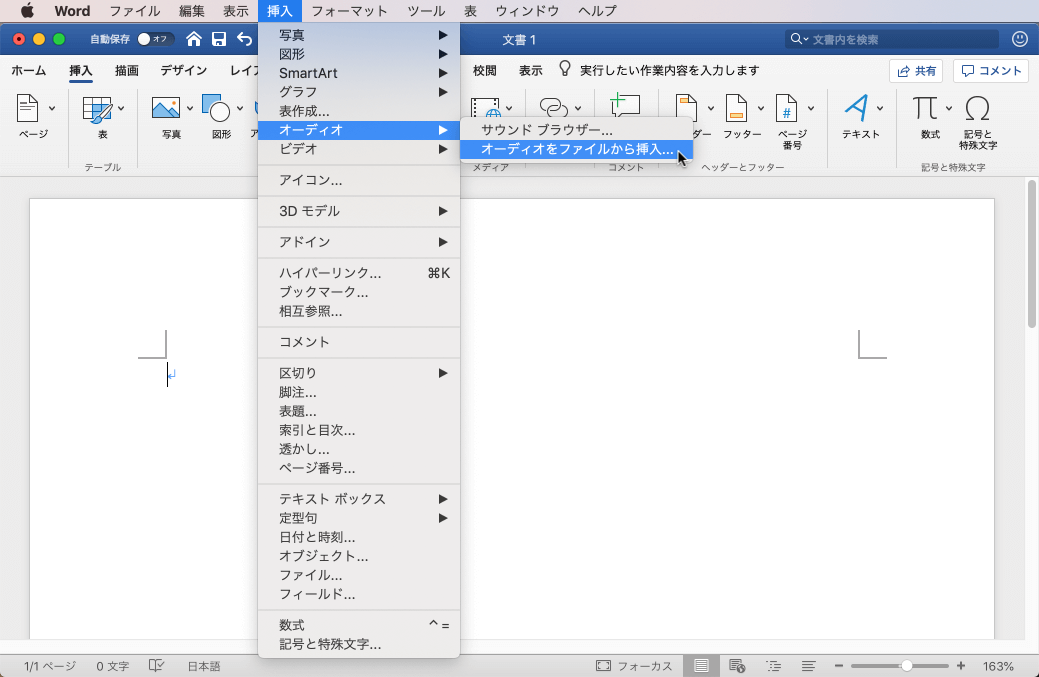Insert page number with ページ番号 icon
This screenshot has height=677, width=1039.
(787, 108)
